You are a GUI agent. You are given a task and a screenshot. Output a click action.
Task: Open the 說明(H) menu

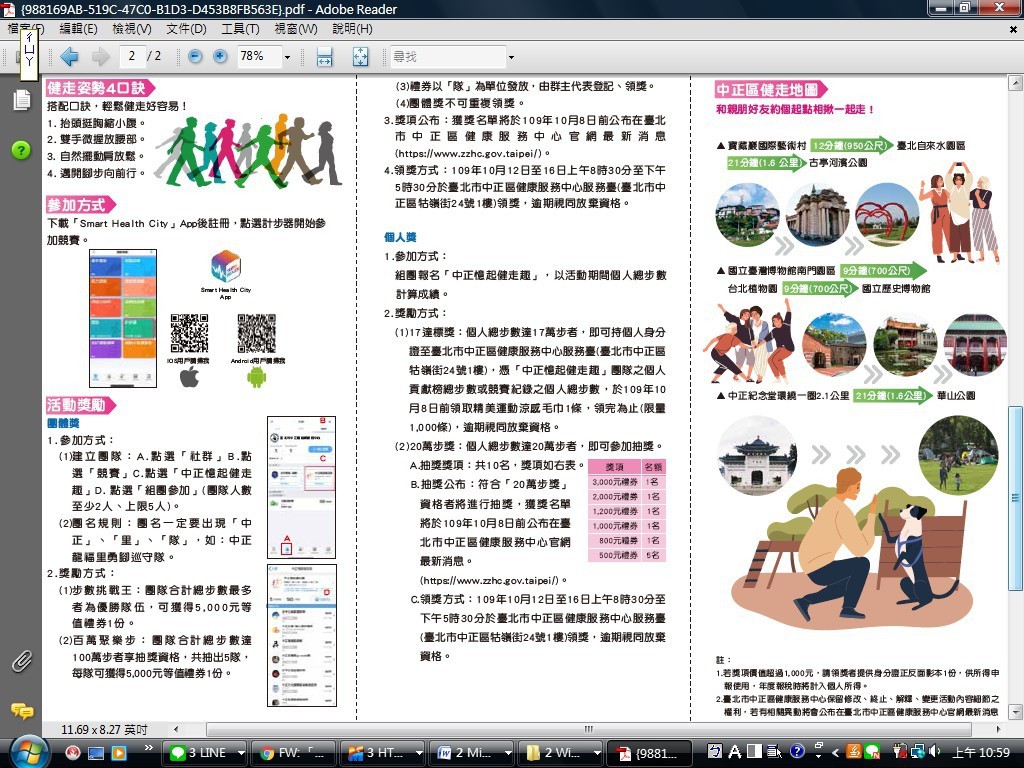(x=353, y=29)
